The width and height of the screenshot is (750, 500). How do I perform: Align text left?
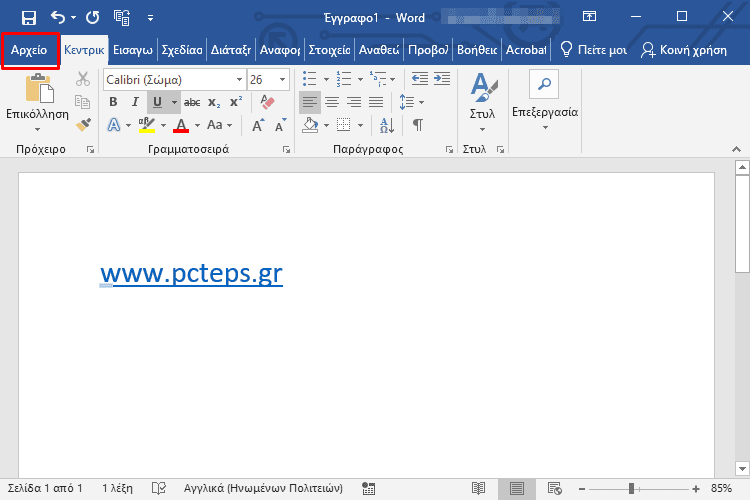point(309,102)
